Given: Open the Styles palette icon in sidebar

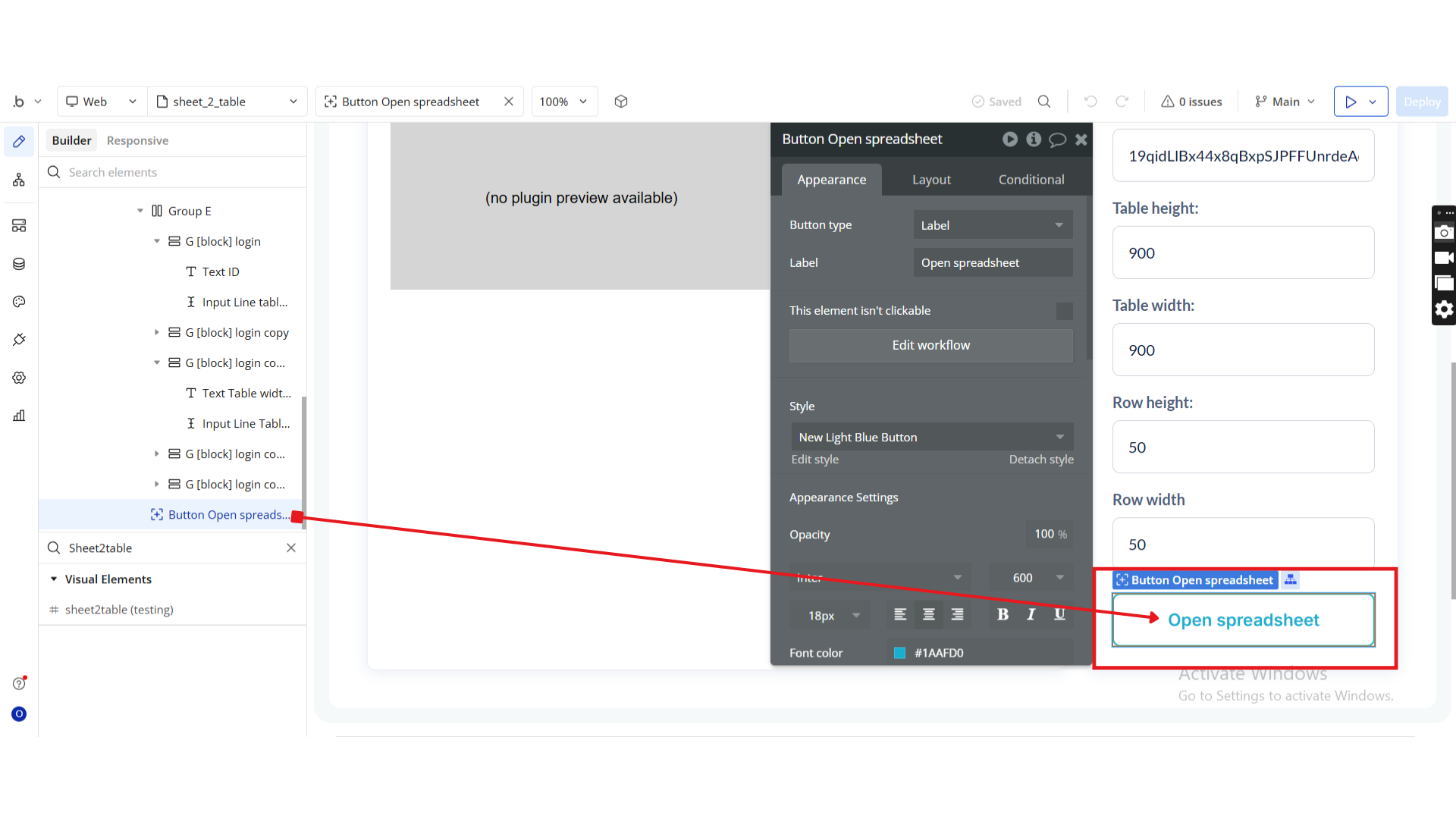Looking at the screenshot, I should click(x=19, y=302).
